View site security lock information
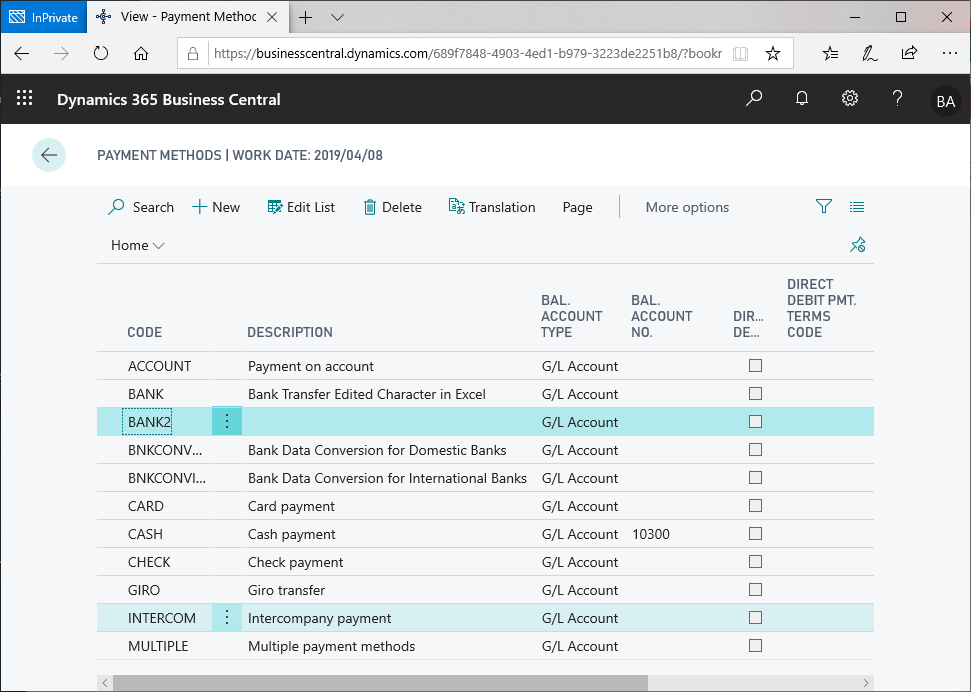The image size is (971, 692). point(193,53)
